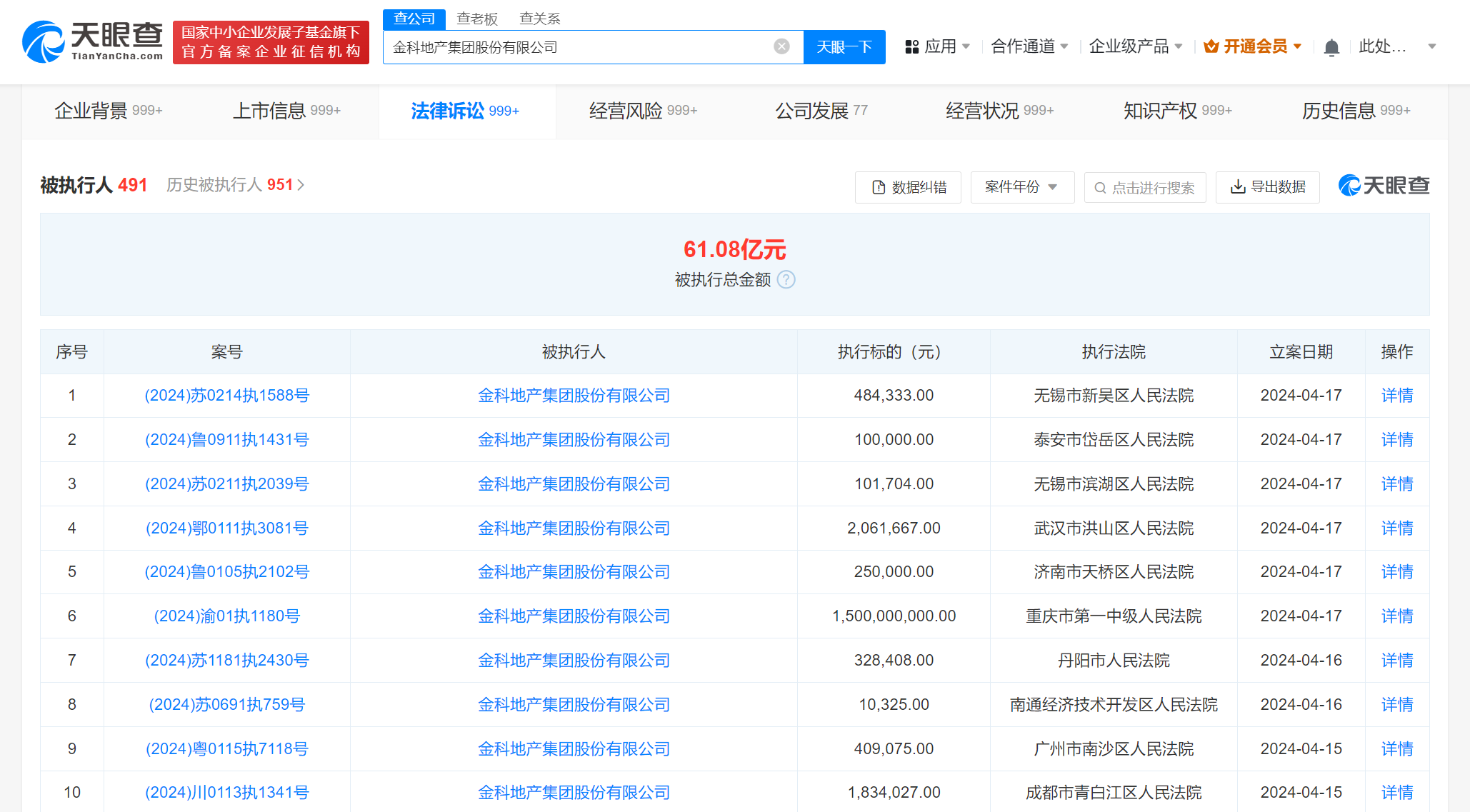
Task: Click the crown icon on 开通会员
Action: point(1211,46)
